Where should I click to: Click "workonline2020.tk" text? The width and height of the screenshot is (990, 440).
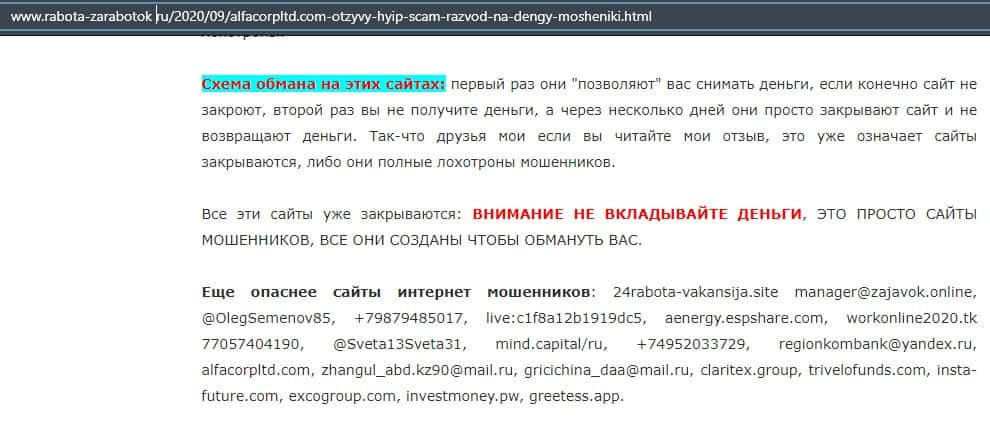911,319
